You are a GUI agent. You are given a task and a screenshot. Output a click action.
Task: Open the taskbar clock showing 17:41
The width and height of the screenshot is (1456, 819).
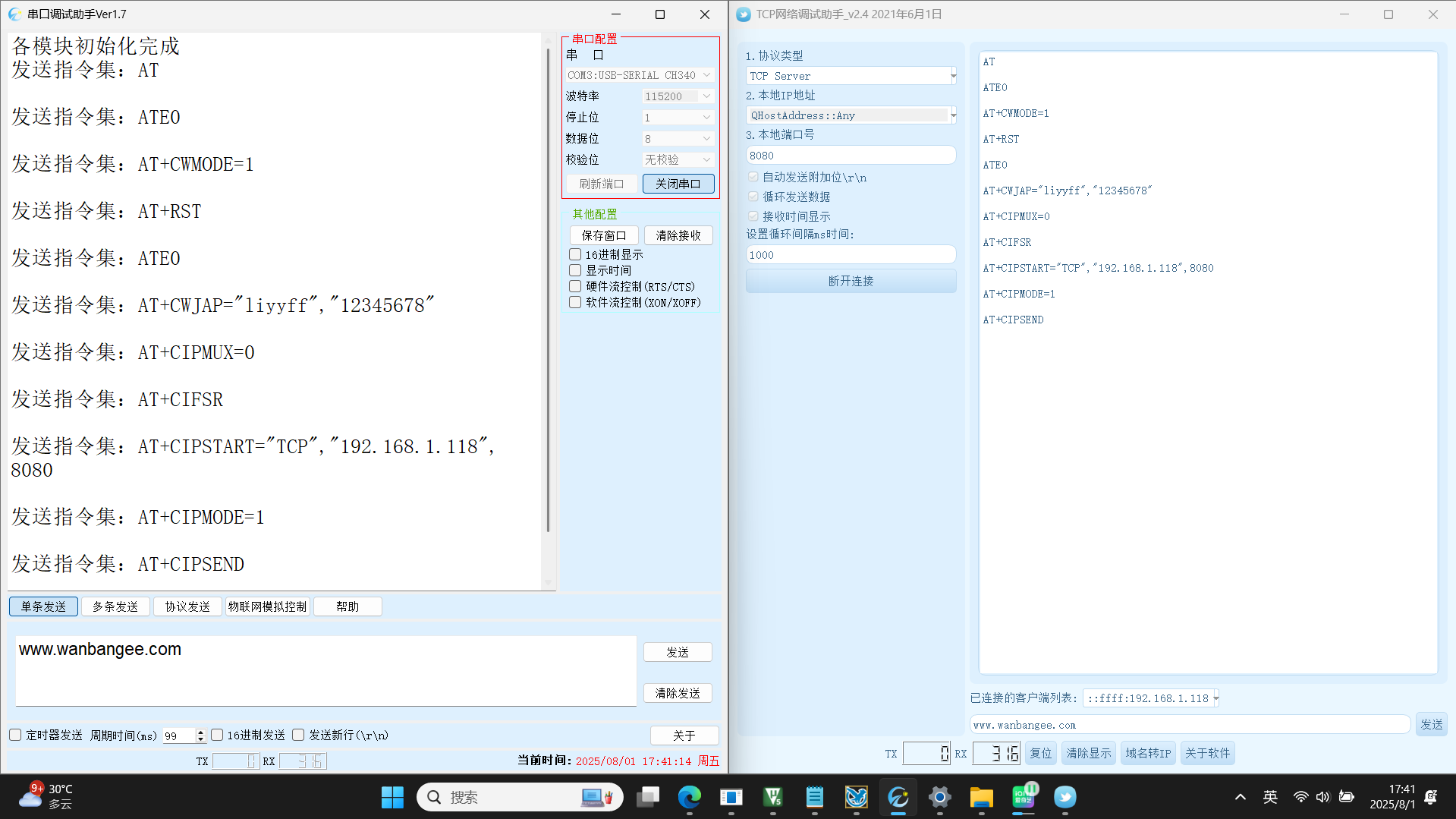pos(1392,797)
